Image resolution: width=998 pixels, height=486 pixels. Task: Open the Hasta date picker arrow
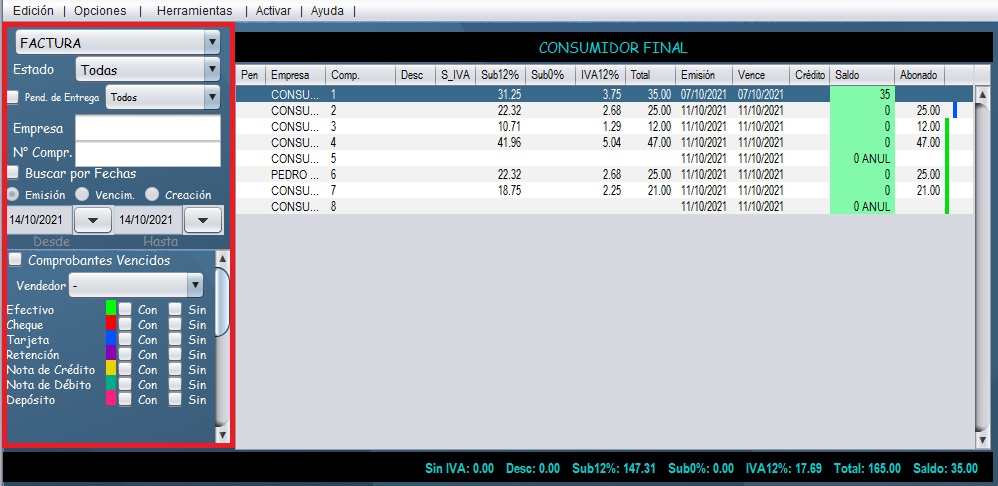[x=203, y=220]
